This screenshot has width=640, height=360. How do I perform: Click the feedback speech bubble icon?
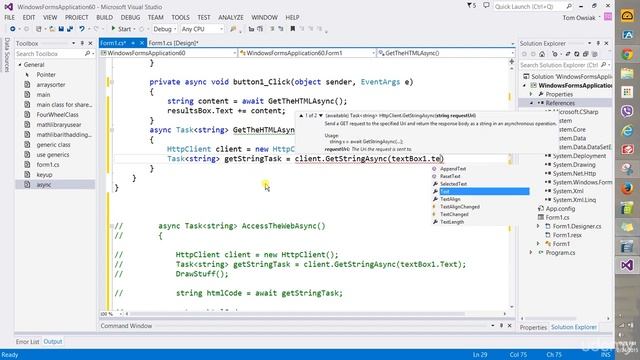(486, 6)
